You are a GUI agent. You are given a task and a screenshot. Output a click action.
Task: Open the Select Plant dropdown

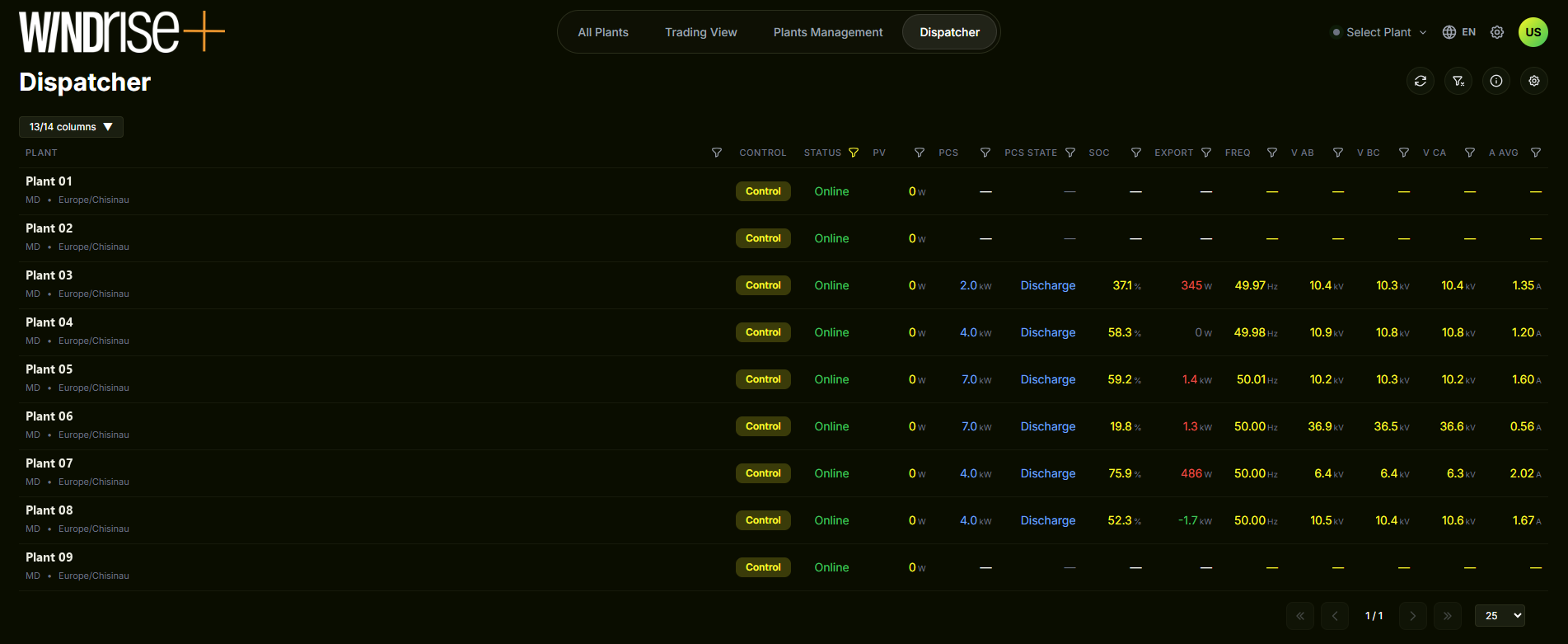click(1379, 32)
